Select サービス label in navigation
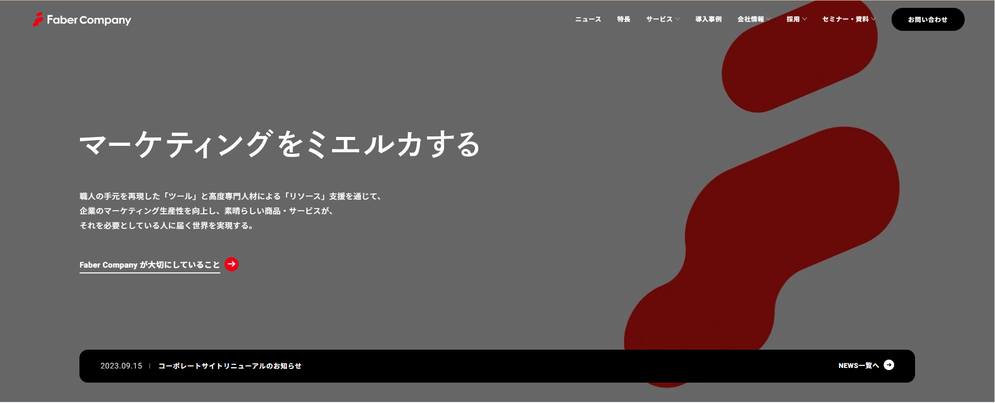The image size is (995, 403). pyautogui.click(x=658, y=19)
